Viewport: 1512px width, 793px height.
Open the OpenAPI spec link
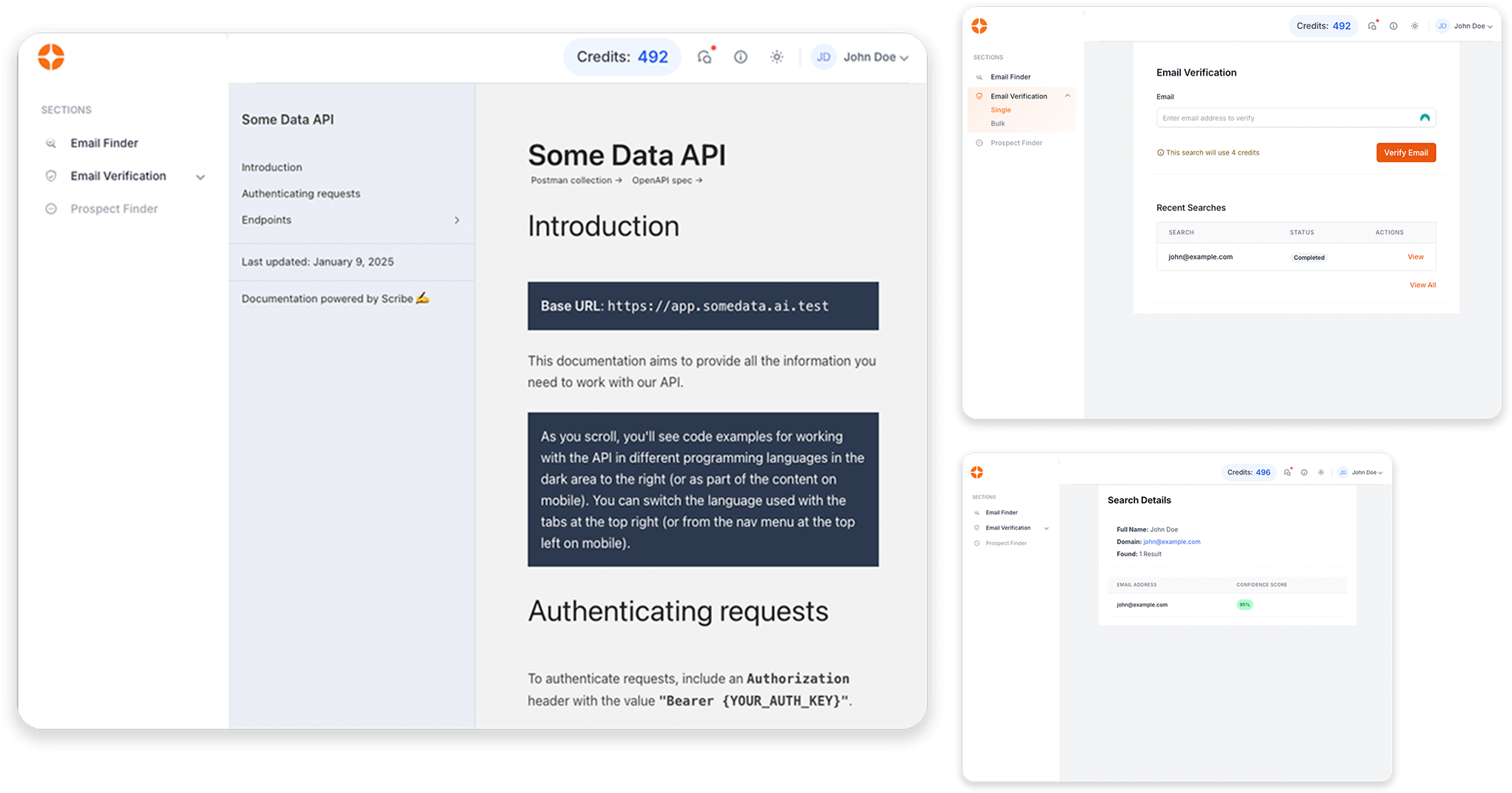pos(667,180)
